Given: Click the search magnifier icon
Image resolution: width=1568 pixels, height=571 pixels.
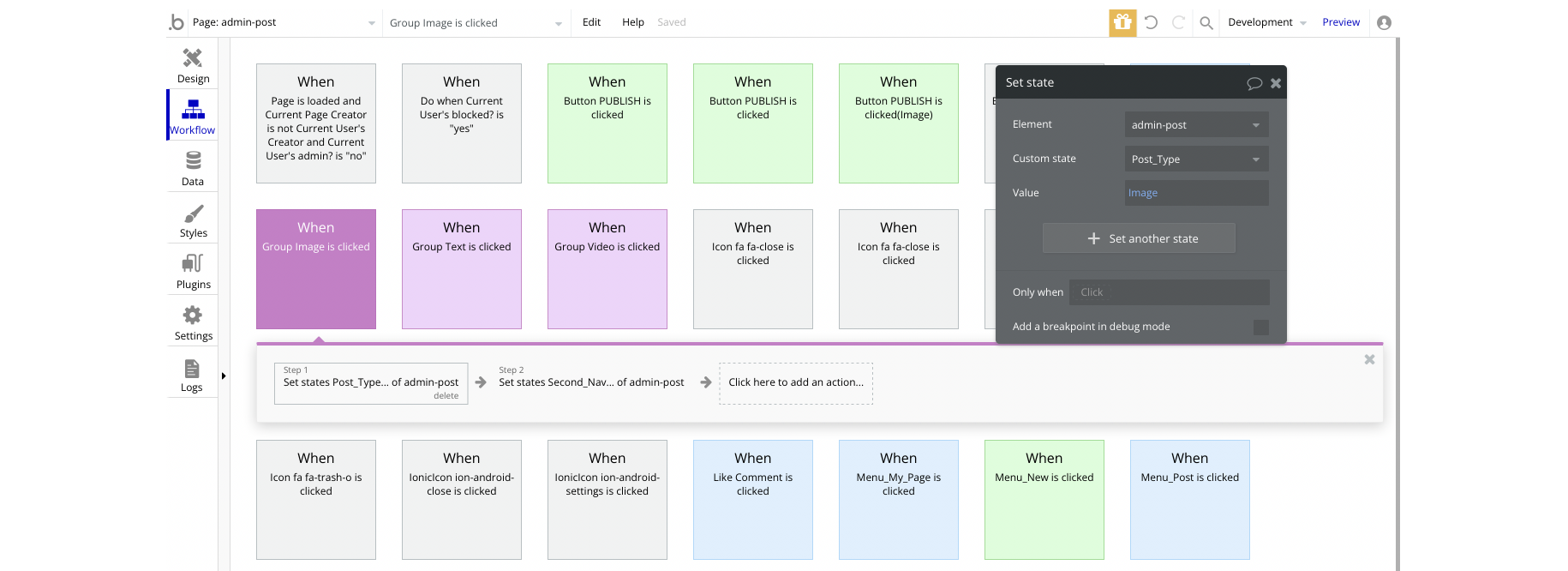Looking at the screenshot, I should pos(1206,22).
